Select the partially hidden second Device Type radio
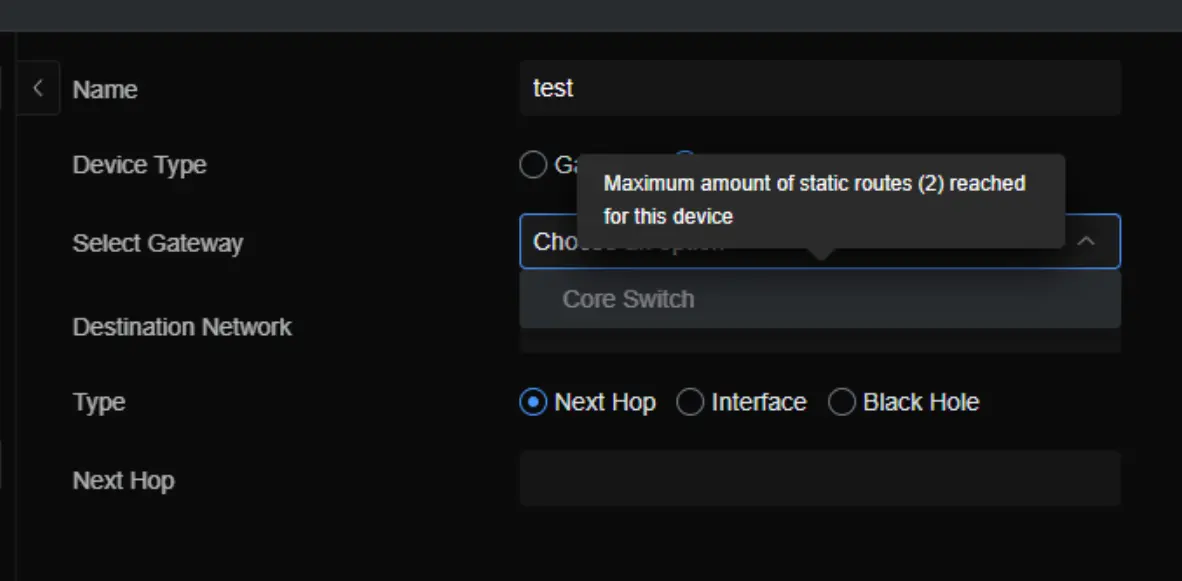This screenshot has height=581, width=1182. [x=685, y=158]
